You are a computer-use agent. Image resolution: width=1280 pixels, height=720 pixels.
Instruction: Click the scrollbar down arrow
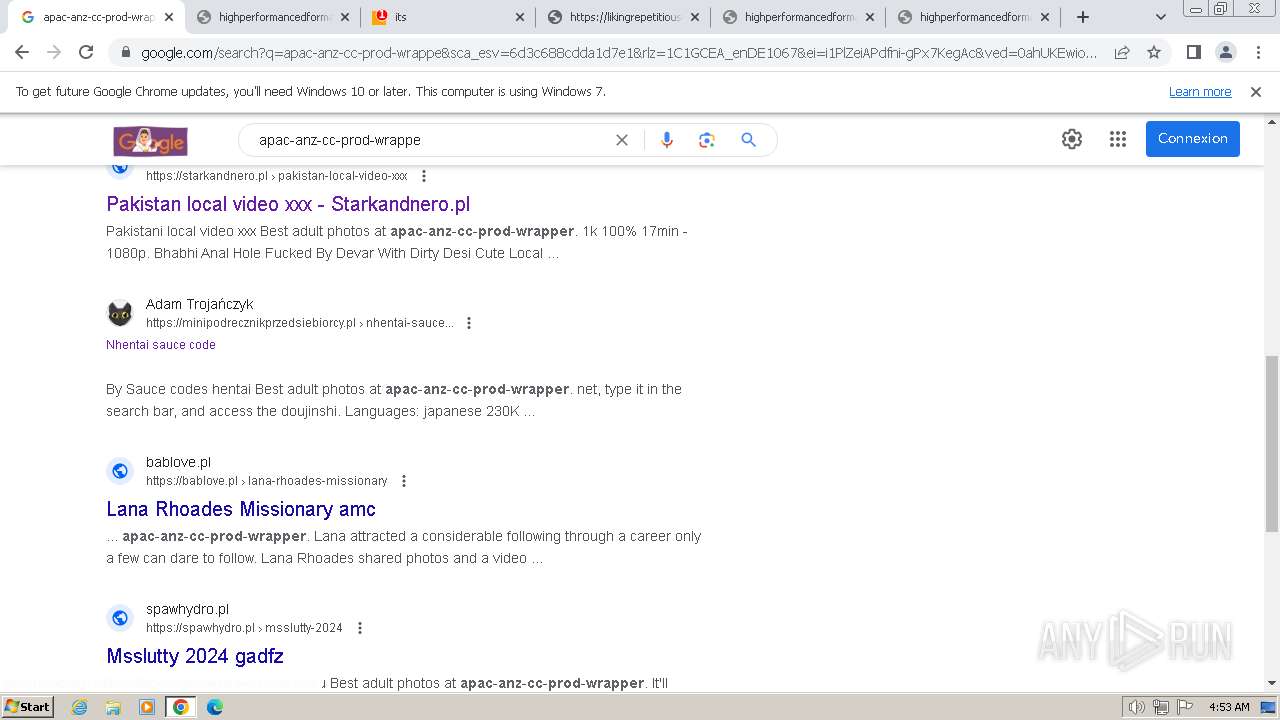(x=1272, y=683)
